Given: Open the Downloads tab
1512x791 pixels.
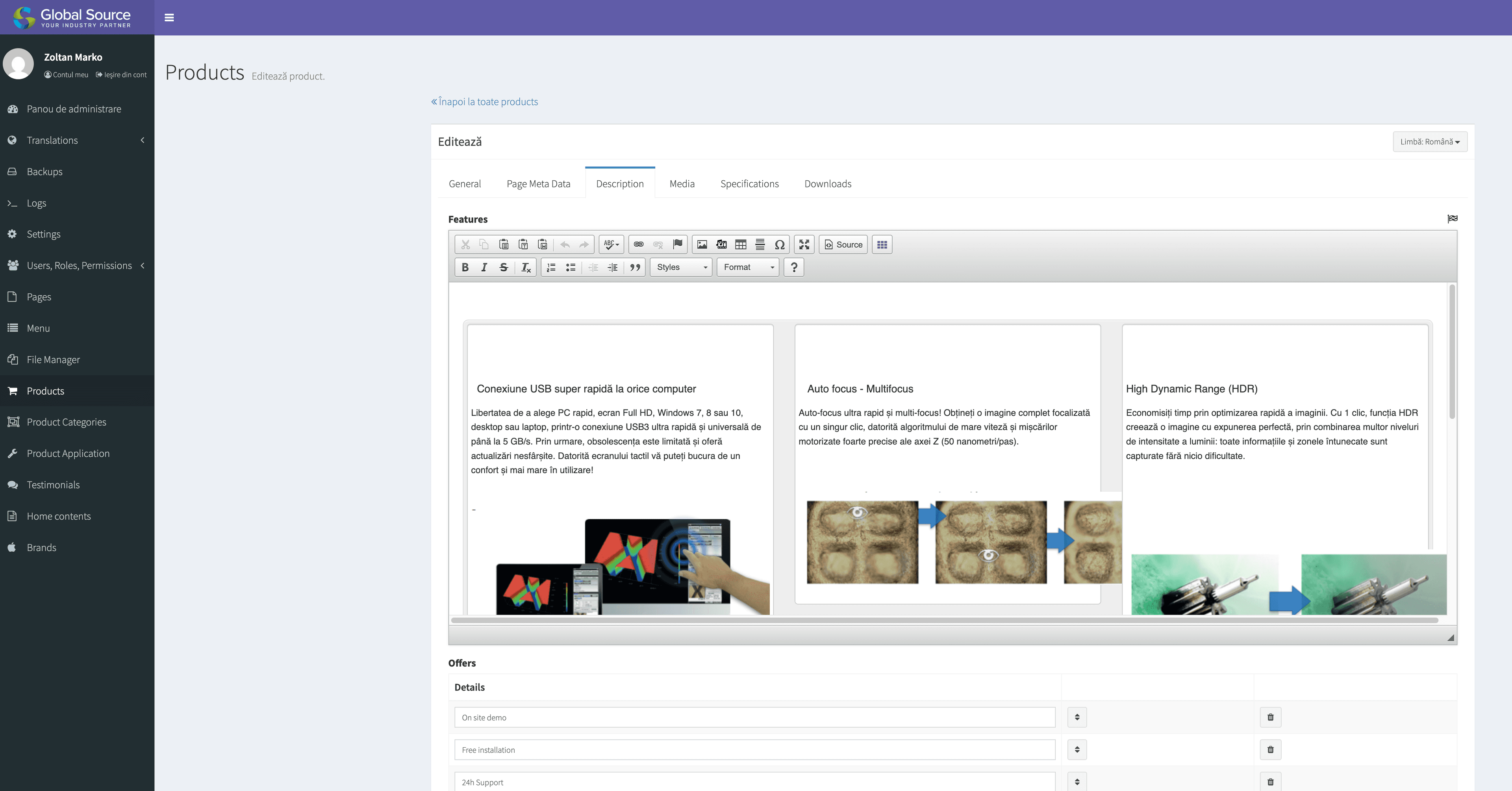Looking at the screenshot, I should tap(828, 183).
